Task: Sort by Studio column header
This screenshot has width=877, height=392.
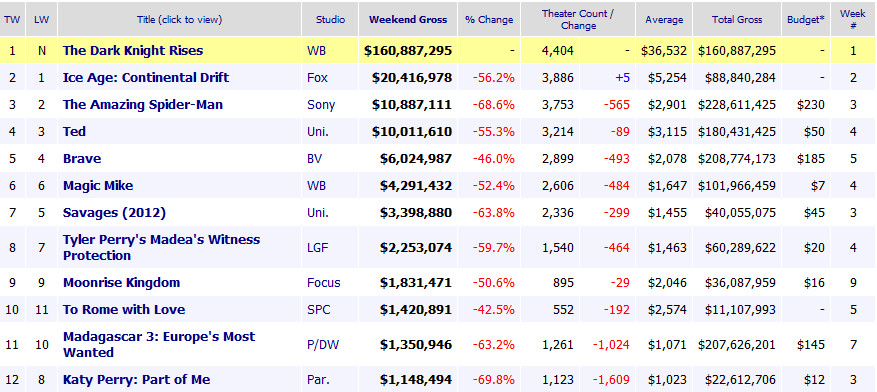Action: pyautogui.click(x=330, y=20)
